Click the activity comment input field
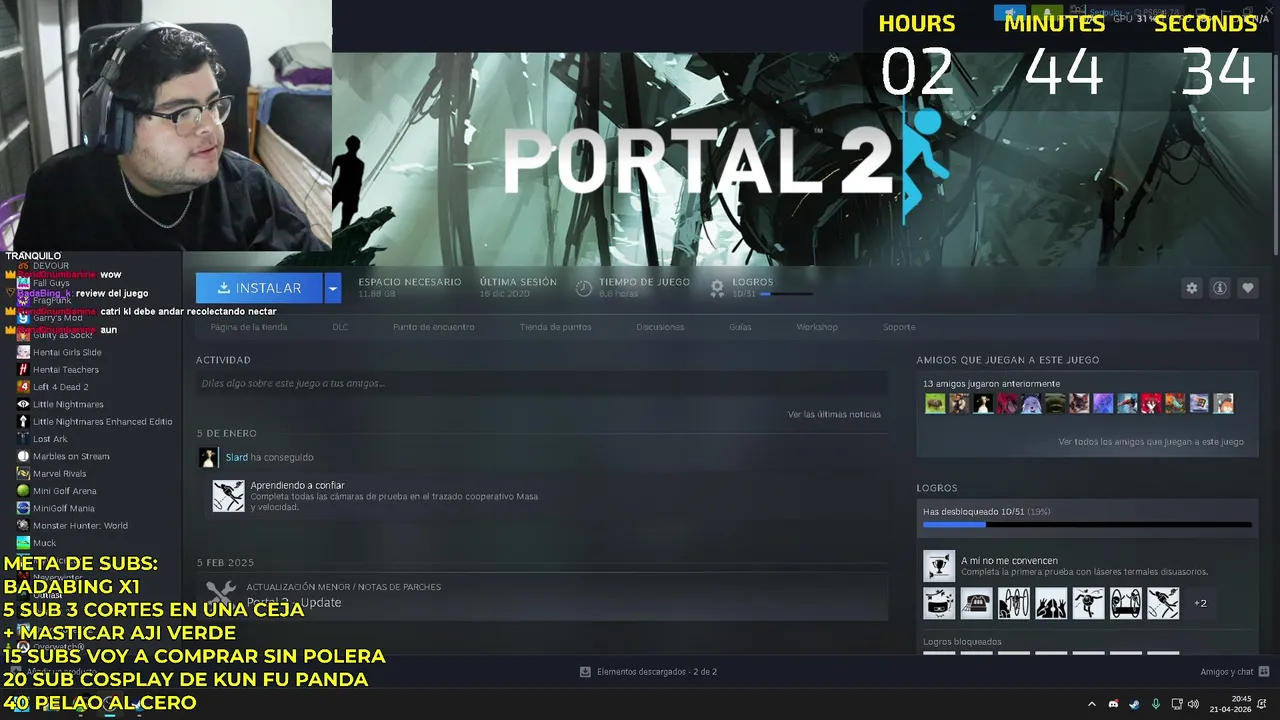Viewport: 1280px width, 720px height. point(542,383)
